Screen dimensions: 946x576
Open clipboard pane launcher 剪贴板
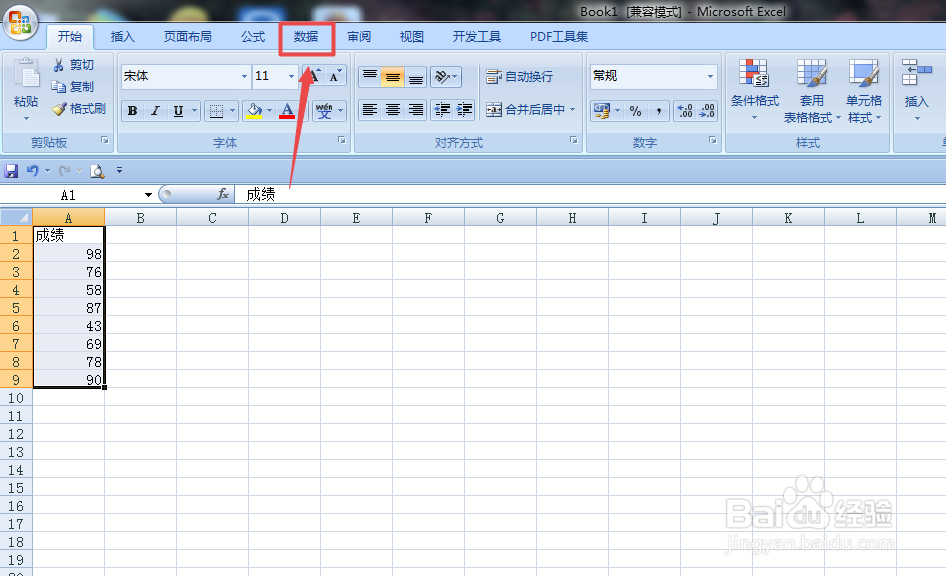[x=105, y=141]
